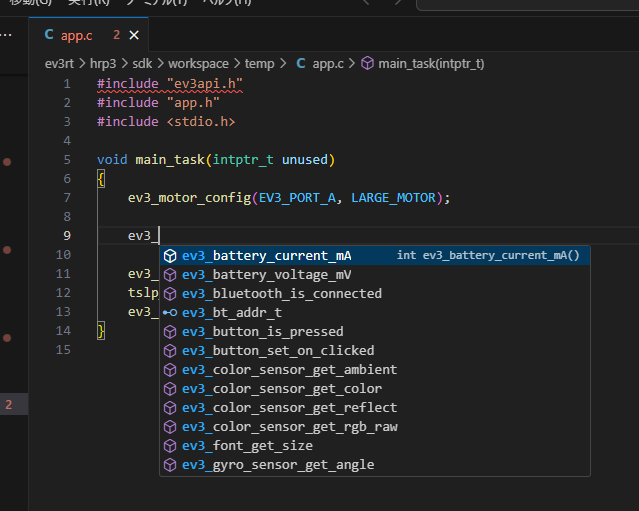Click closing brace on line 14
This screenshot has width=639, height=511.
click(x=101, y=331)
